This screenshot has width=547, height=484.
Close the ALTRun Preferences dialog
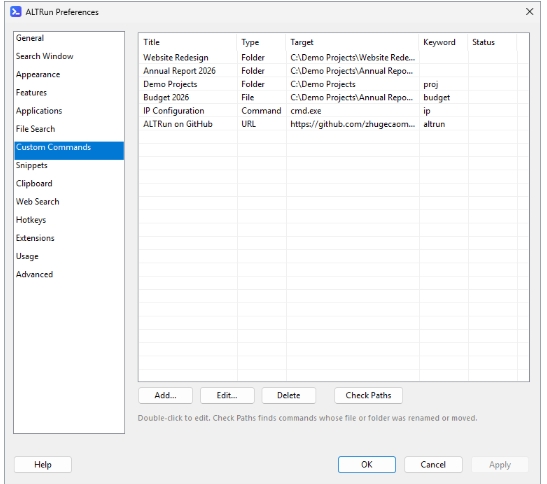click(529, 12)
